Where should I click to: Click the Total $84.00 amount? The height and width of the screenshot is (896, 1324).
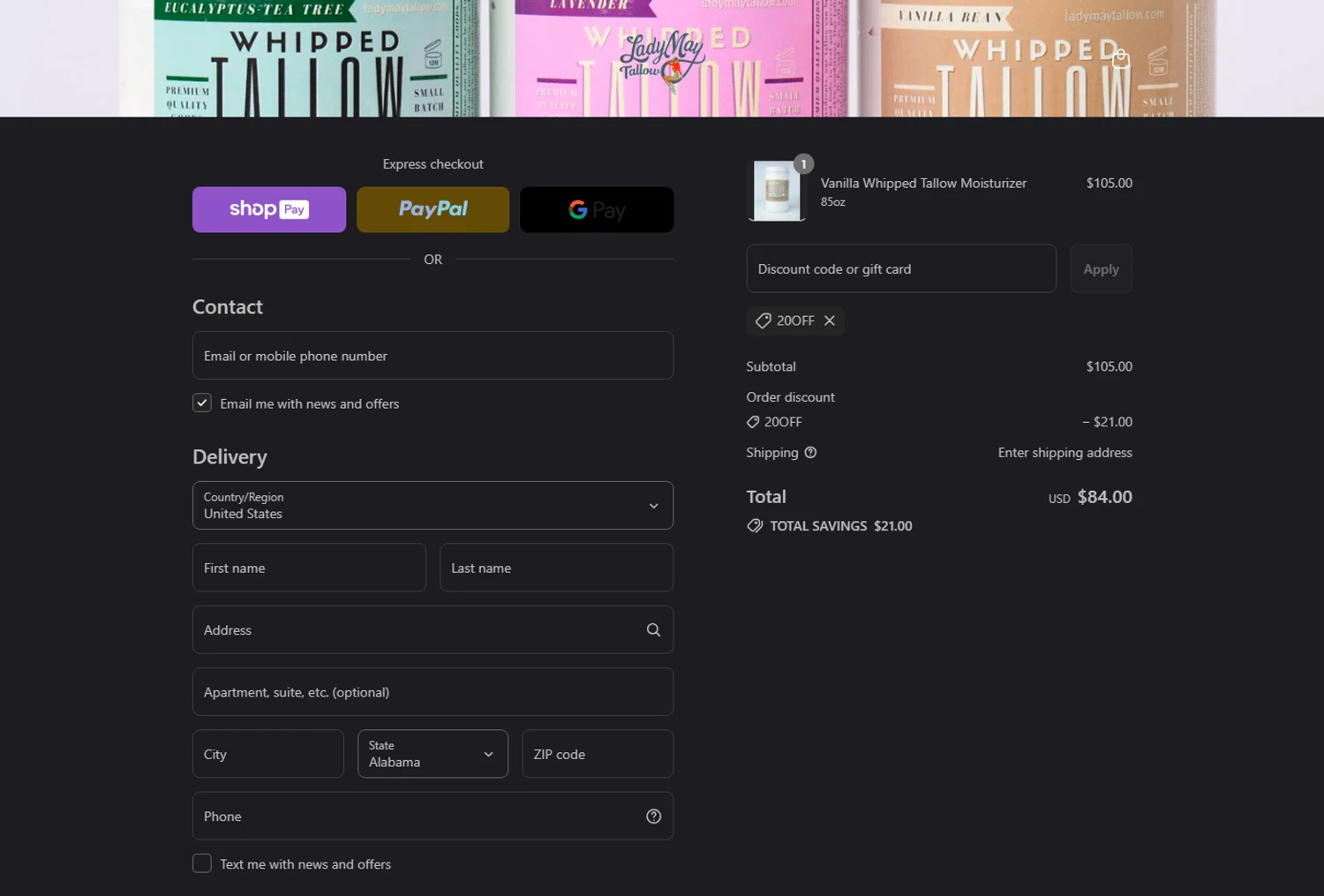tap(1104, 497)
